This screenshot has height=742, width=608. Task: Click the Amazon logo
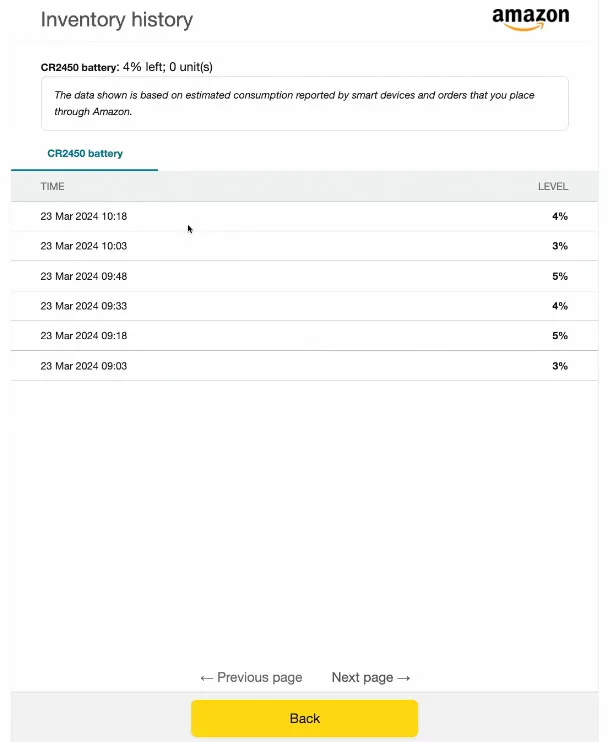tap(530, 19)
